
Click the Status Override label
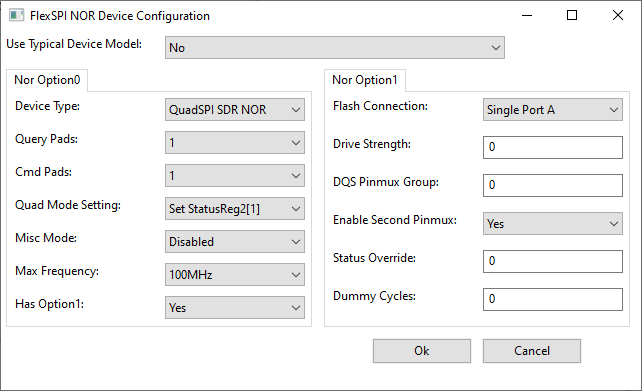click(374, 258)
